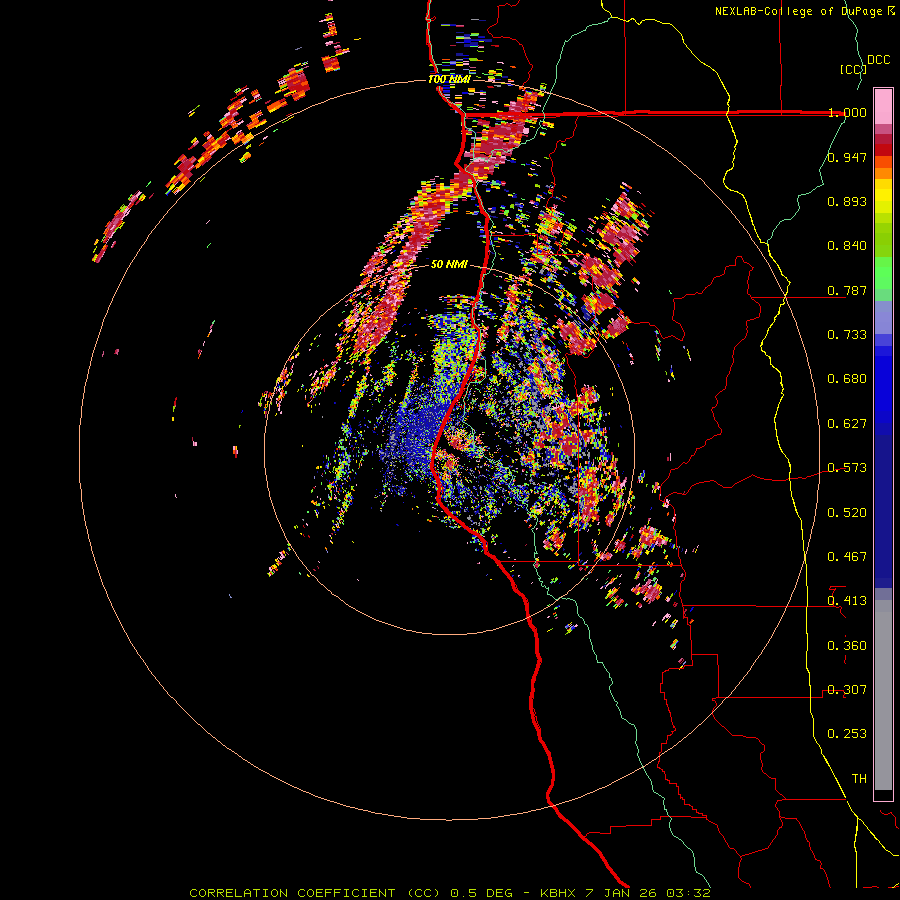Click the 0.360 color scale value
Viewport: 900px width, 900px height.
[847, 646]
